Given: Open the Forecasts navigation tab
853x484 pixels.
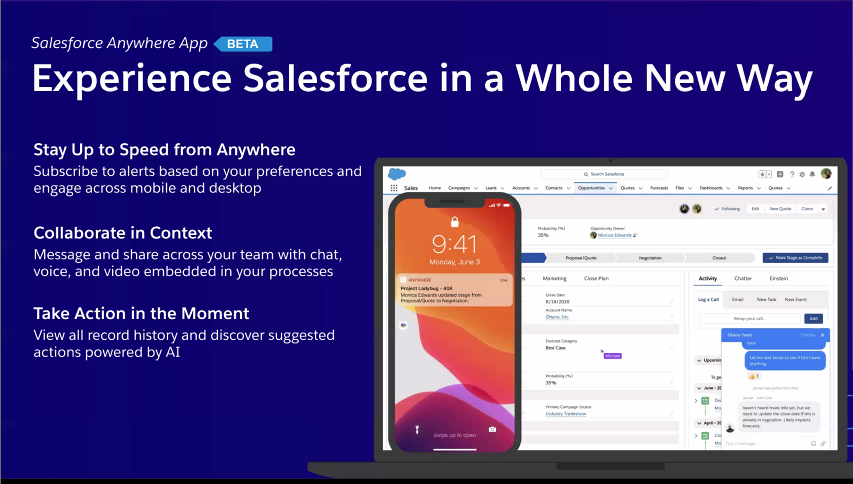Looking at the screenshot, I should click(659, 188).
